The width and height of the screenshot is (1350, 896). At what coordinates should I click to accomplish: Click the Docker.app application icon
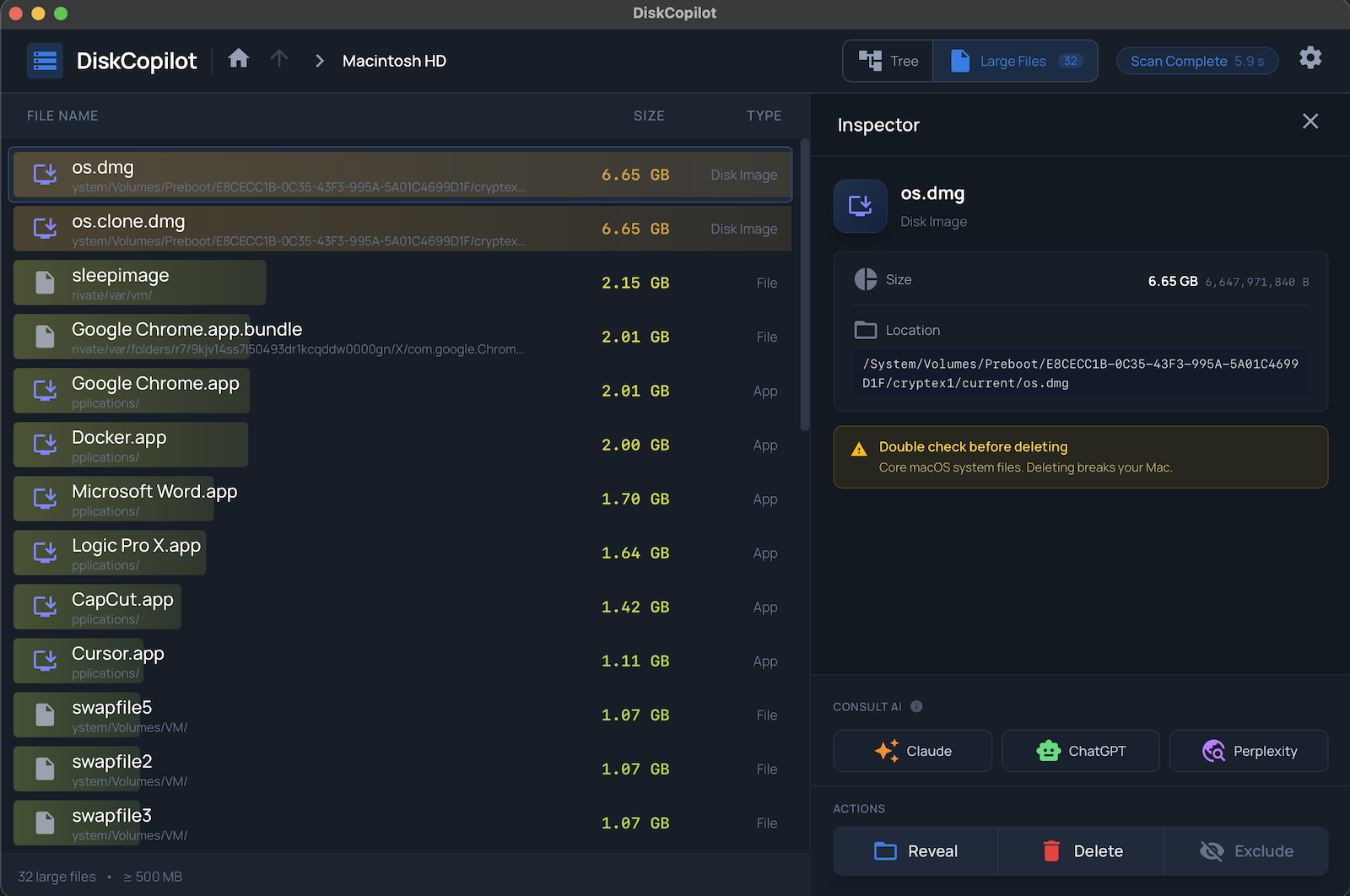tap(43, 445)
